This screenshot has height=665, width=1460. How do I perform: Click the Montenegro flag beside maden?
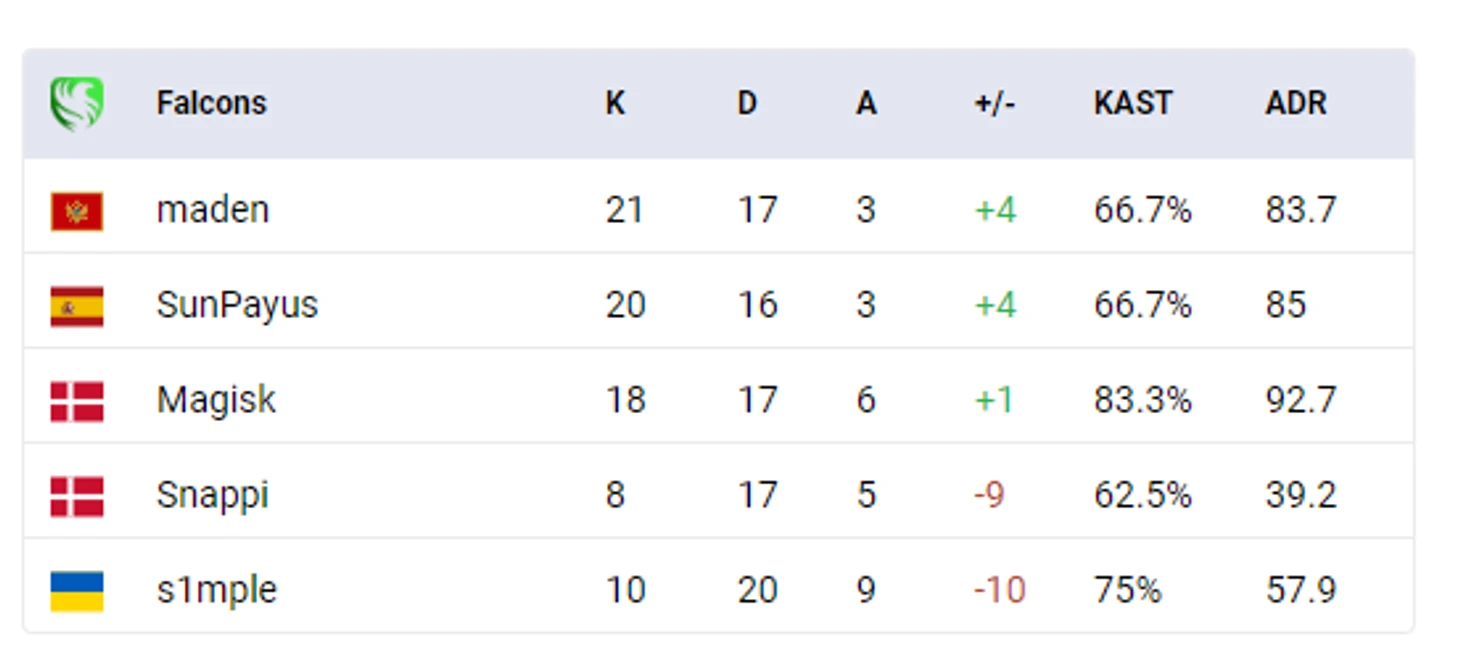pos(77,211)
